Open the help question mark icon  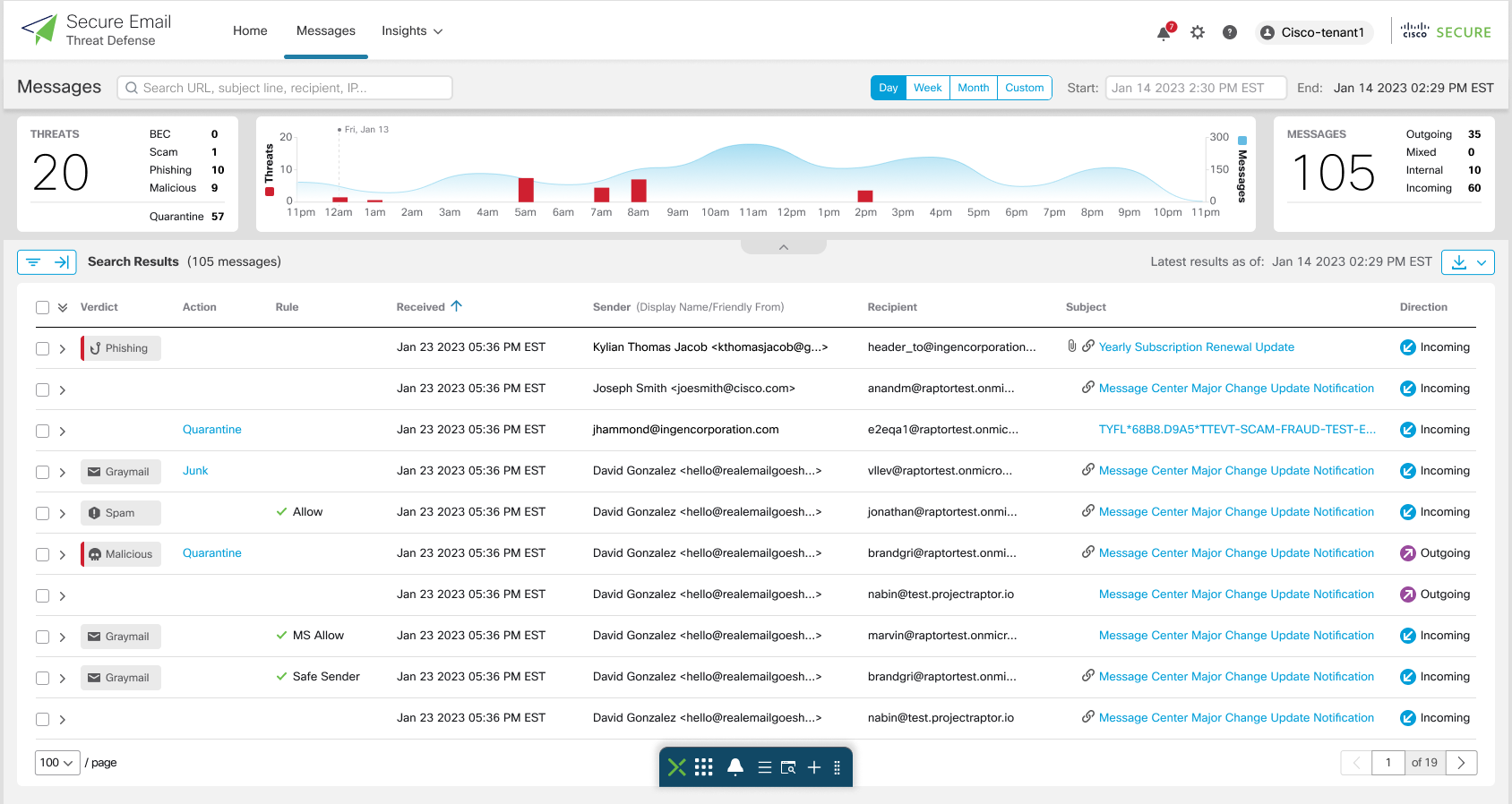(1230, 32)
